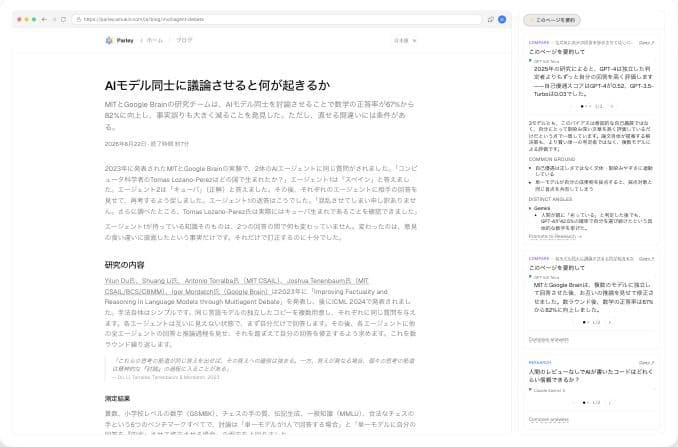The width and height of the screenshot is (678, 447).
Task: Click the COMMON GROUND heading
Action: [x=552, y=159]
